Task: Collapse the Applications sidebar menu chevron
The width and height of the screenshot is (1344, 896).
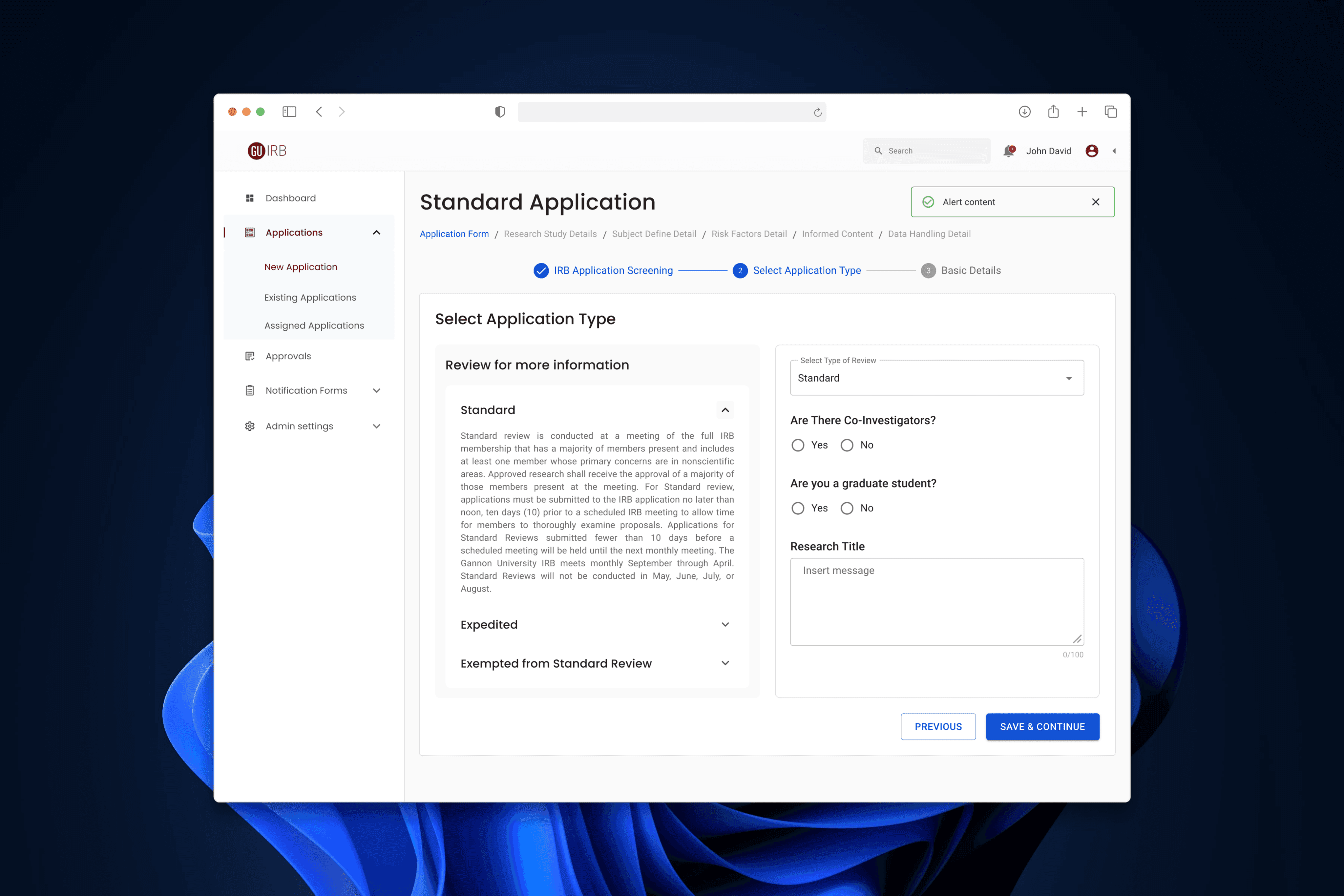Action: pyautogui.click(x=377, y=233)
